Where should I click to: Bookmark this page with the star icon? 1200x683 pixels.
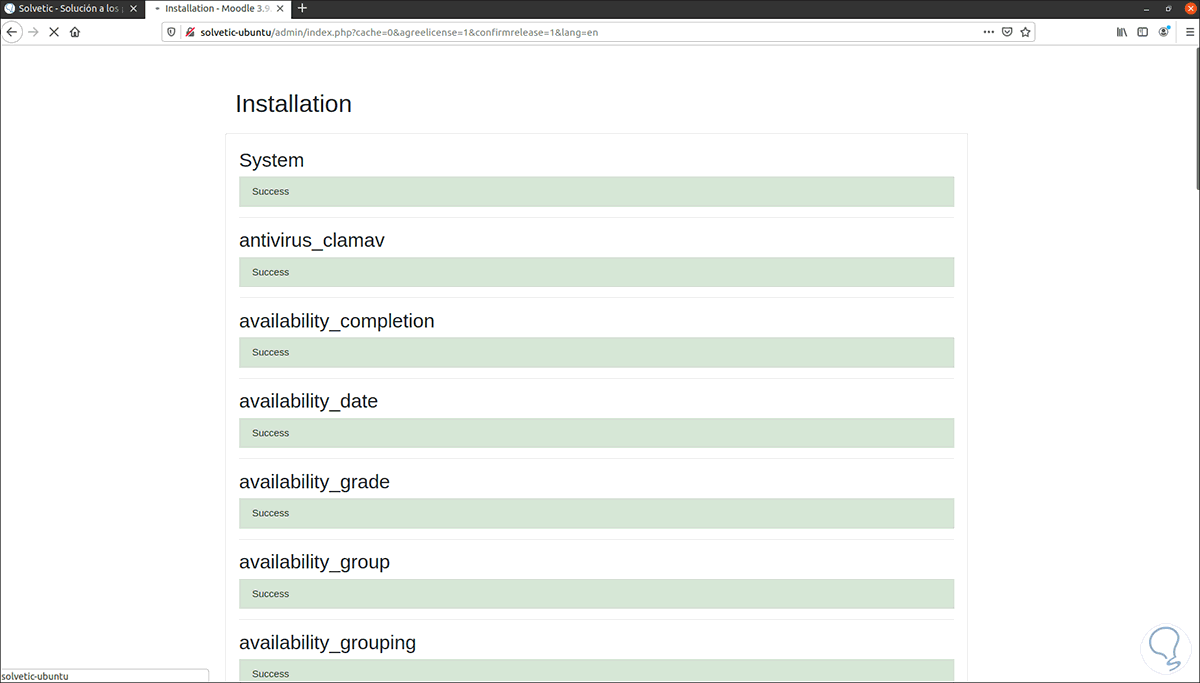[x=1025, y=31]
